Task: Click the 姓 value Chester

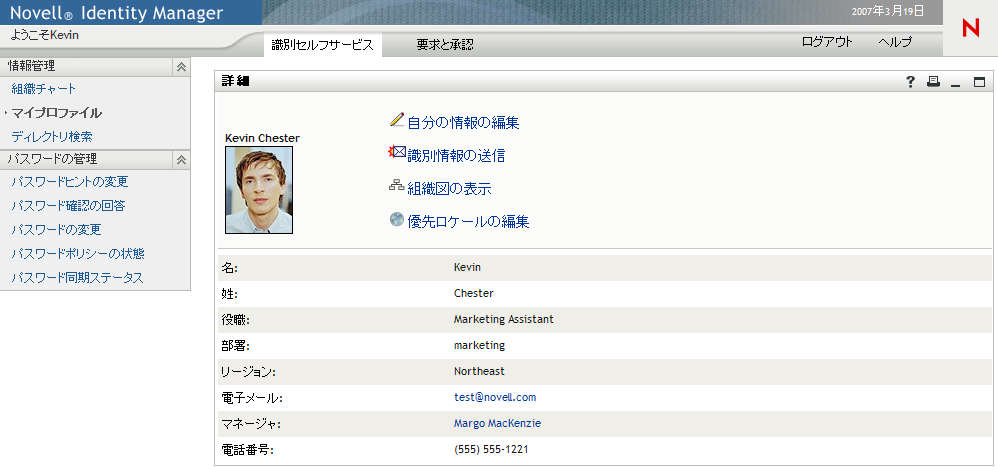Action: click(x=474, y=293)
